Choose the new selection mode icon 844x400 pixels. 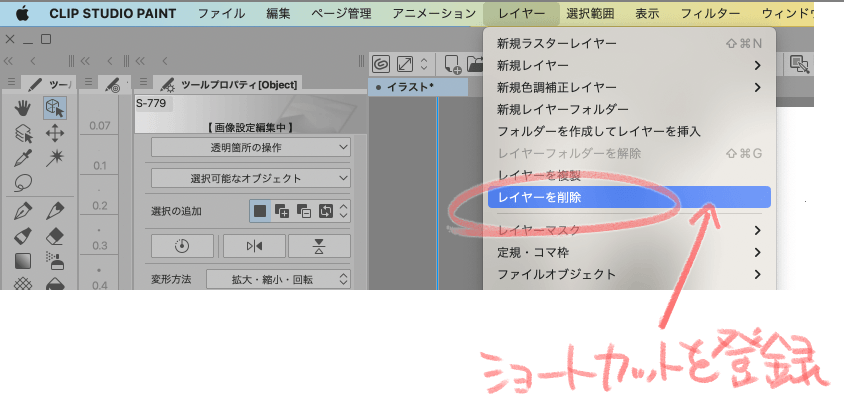click(x=260, y=212)
